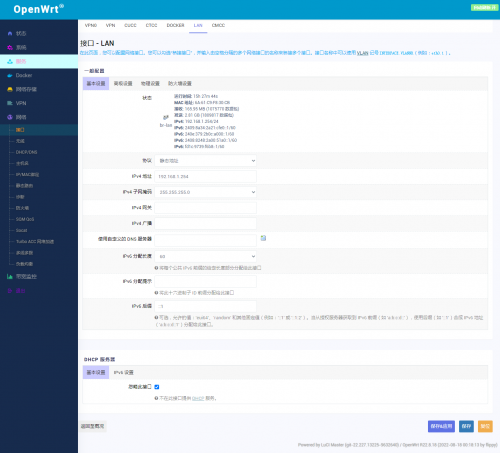500x453 pixels.
Task: Click the IPv4 gateway input field
Action: point(206,208)
